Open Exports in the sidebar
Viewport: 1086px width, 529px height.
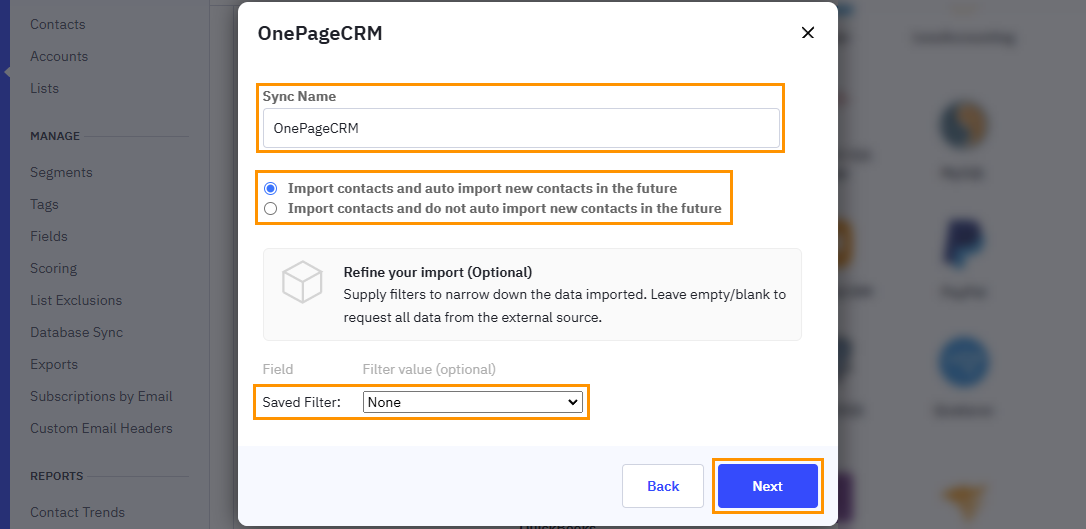pos(54,364)
